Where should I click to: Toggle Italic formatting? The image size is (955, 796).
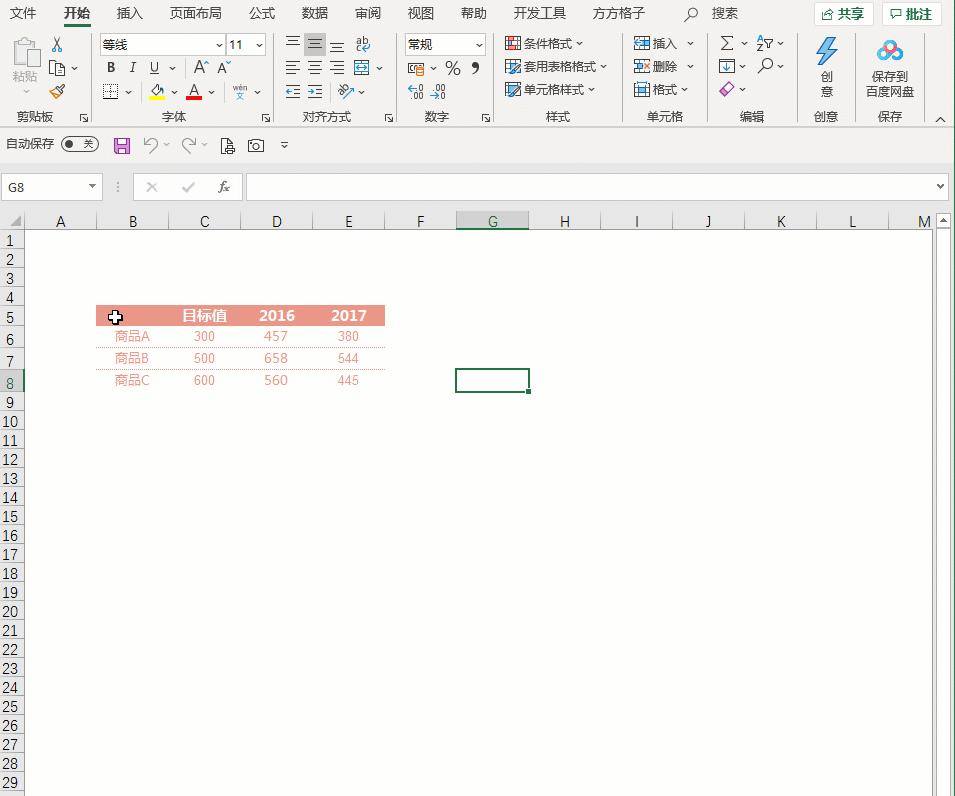(x=132, y=68)
